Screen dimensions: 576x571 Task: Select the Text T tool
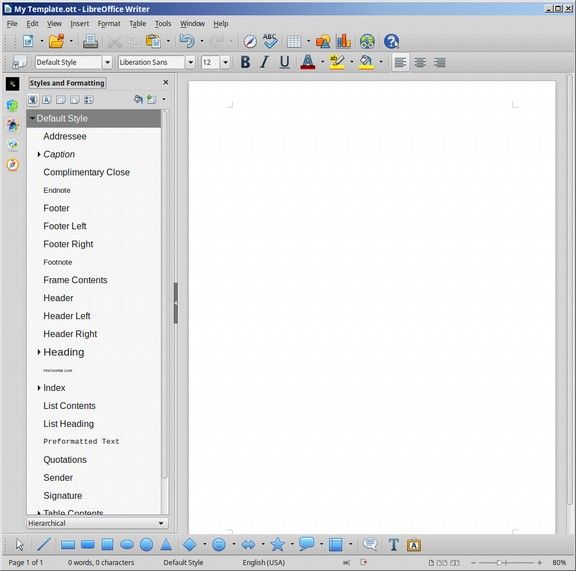(x=393, y=545)
